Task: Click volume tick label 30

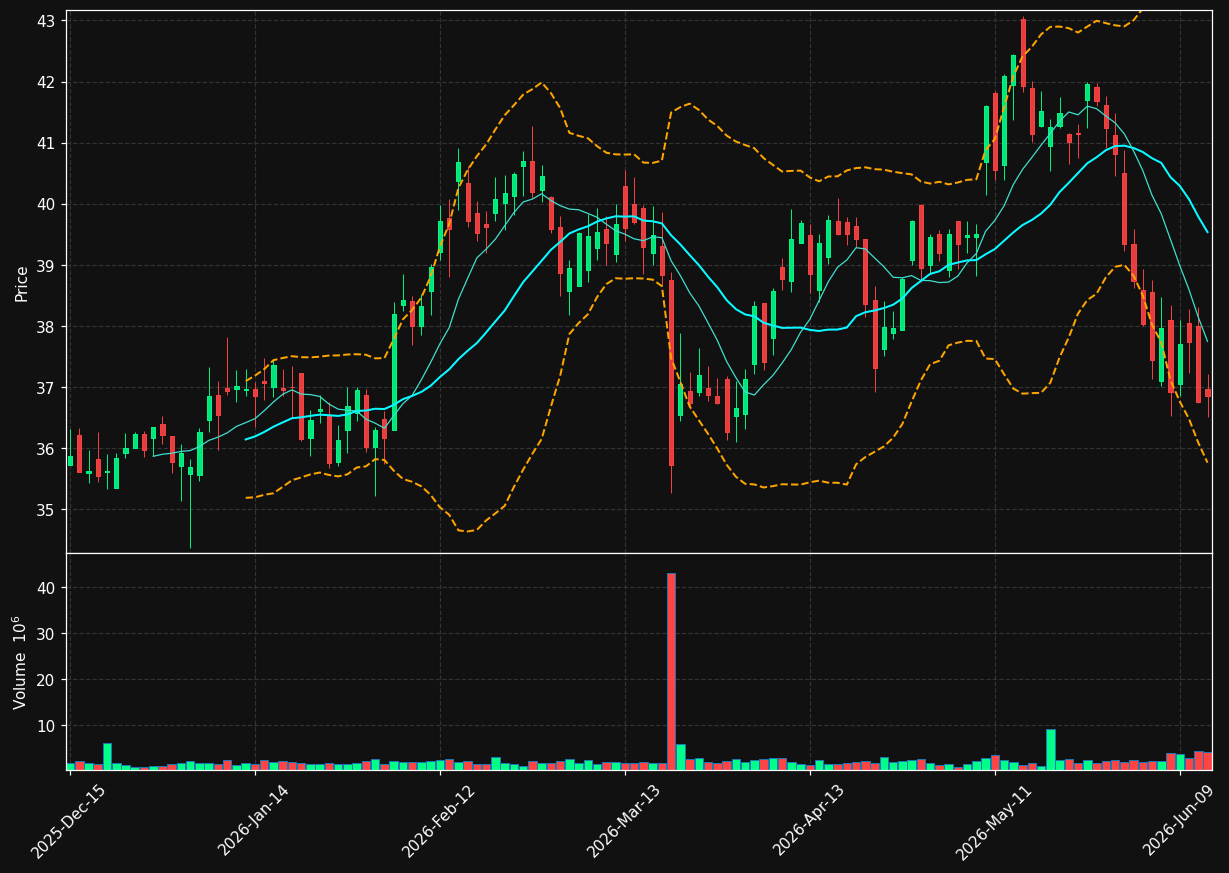Action: tap(48, 634)
